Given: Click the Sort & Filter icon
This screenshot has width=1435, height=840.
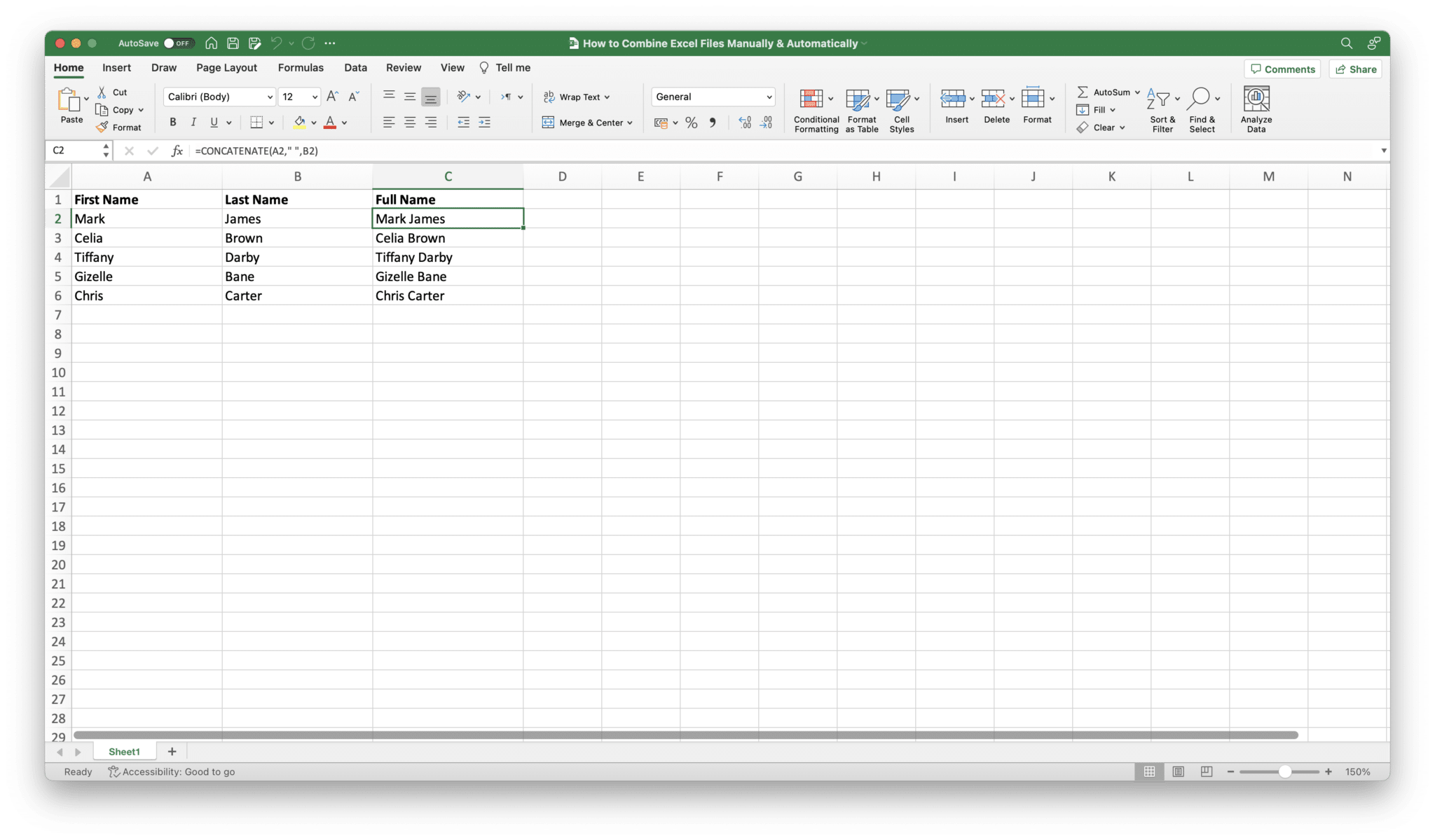Looking at the screenshot, I should click(1160, 99).
